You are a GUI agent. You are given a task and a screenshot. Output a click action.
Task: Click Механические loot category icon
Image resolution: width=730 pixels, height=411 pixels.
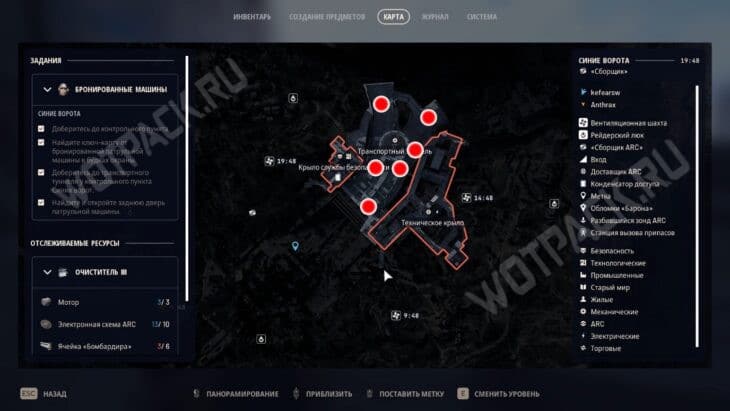583,311
